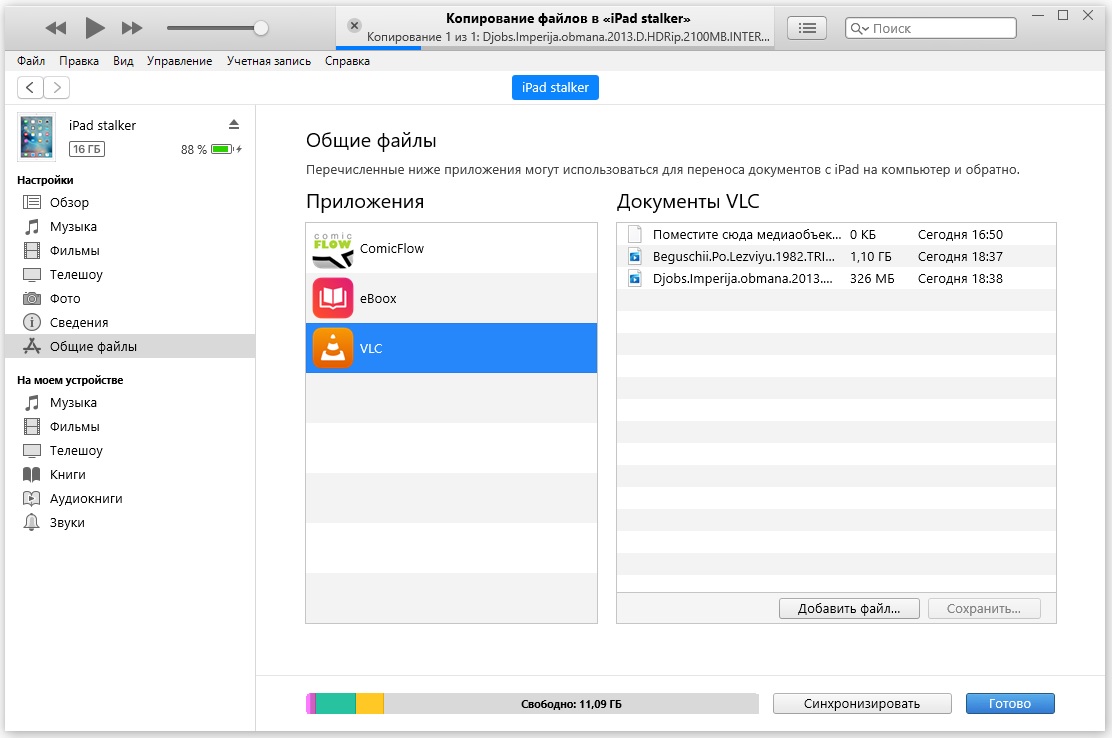The image size is (1112, 738).
Task: Select the eBoox app icon
Action: 333,298
